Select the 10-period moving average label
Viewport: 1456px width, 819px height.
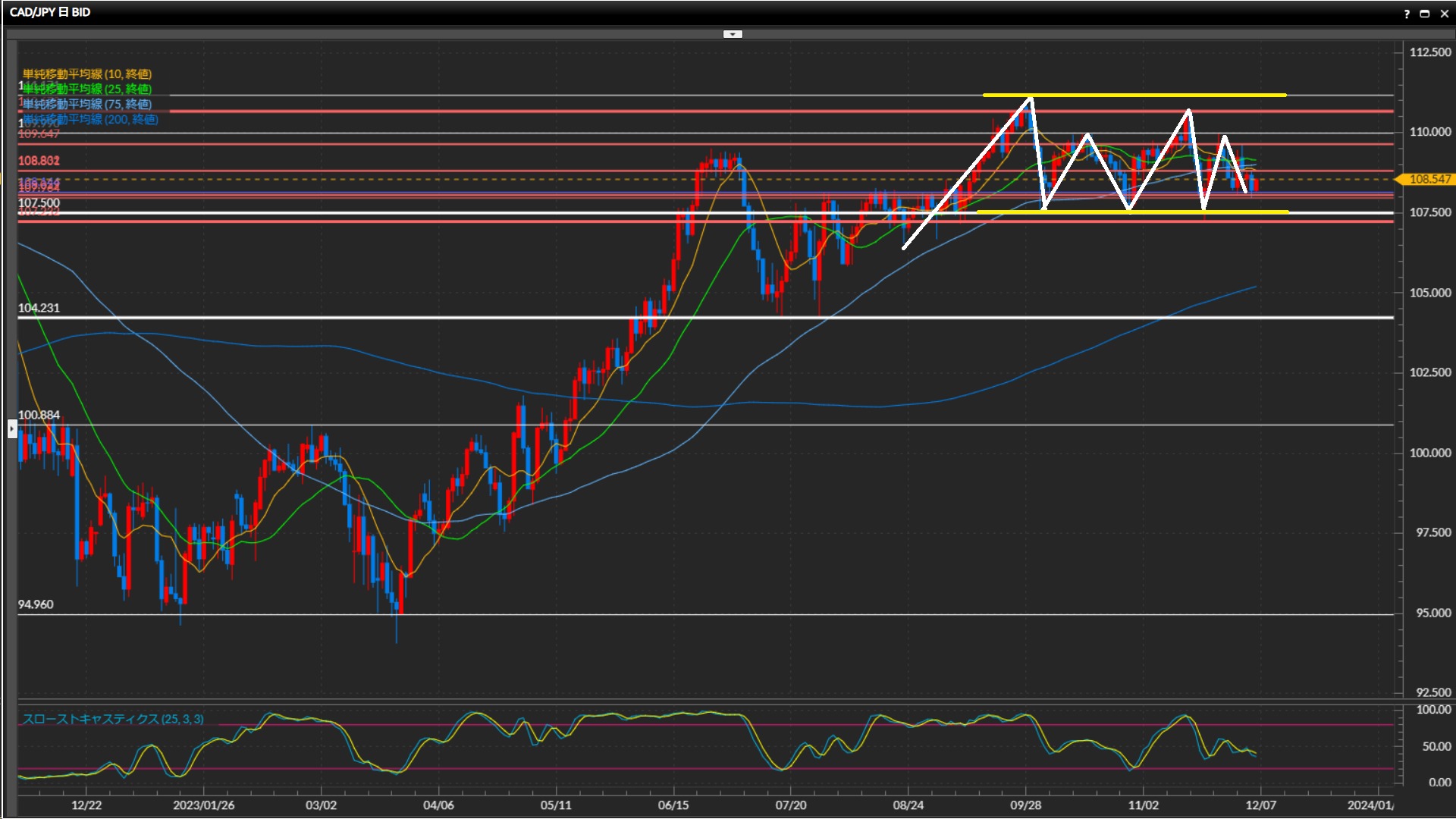(86, 74)
